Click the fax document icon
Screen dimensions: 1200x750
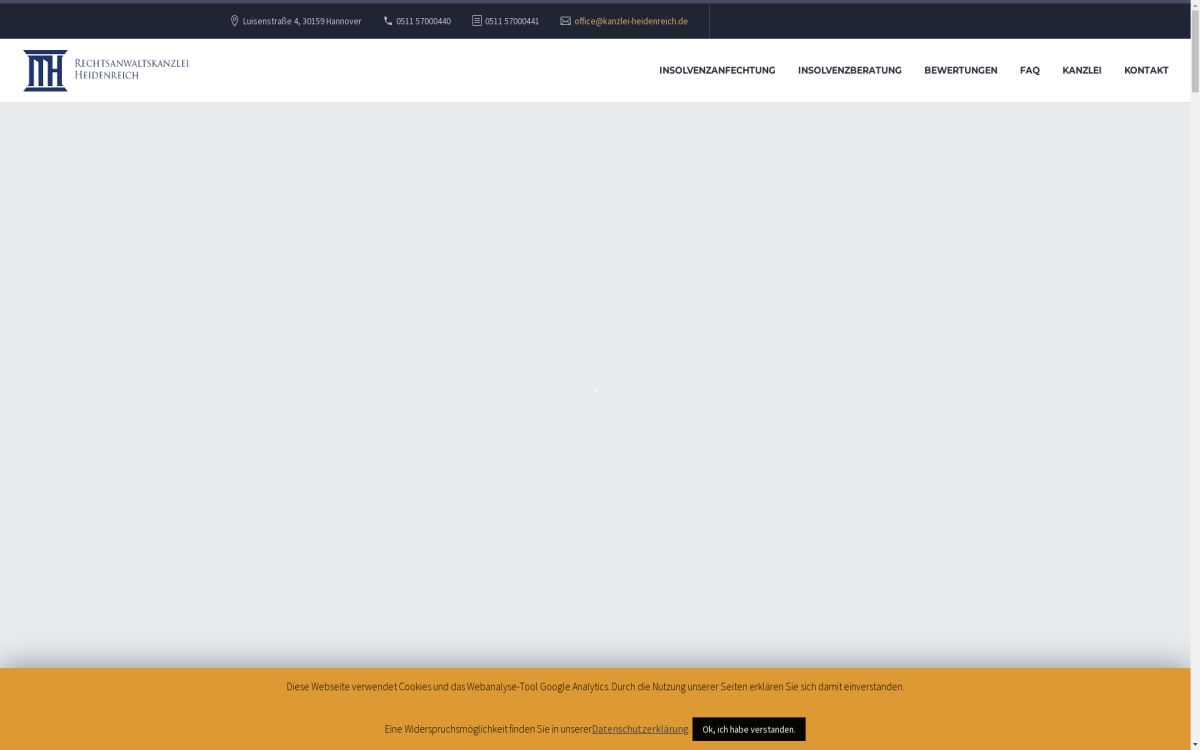[x=477, y=21]
